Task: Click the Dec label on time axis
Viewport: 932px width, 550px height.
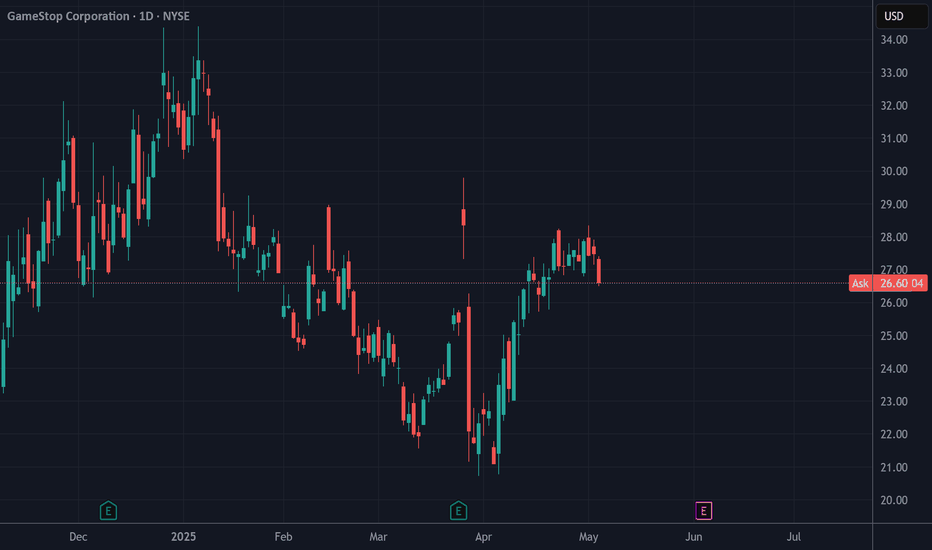Action: (78, 537)
